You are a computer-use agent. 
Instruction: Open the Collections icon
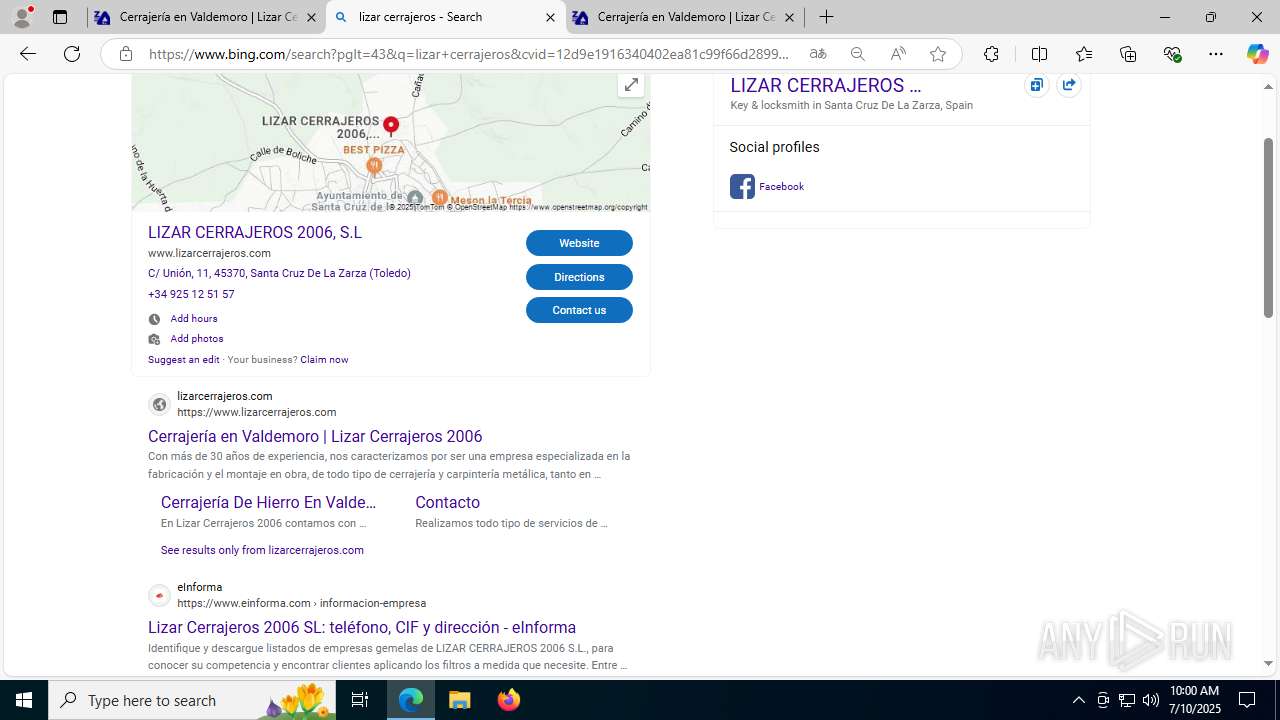tap(1128, 54)
